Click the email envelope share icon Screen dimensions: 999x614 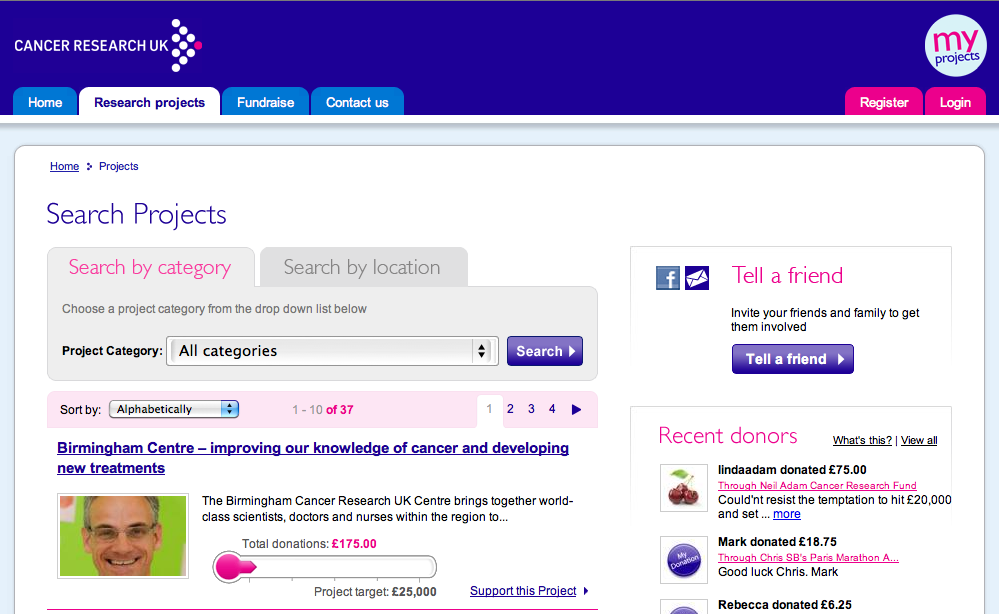point(697,278)
